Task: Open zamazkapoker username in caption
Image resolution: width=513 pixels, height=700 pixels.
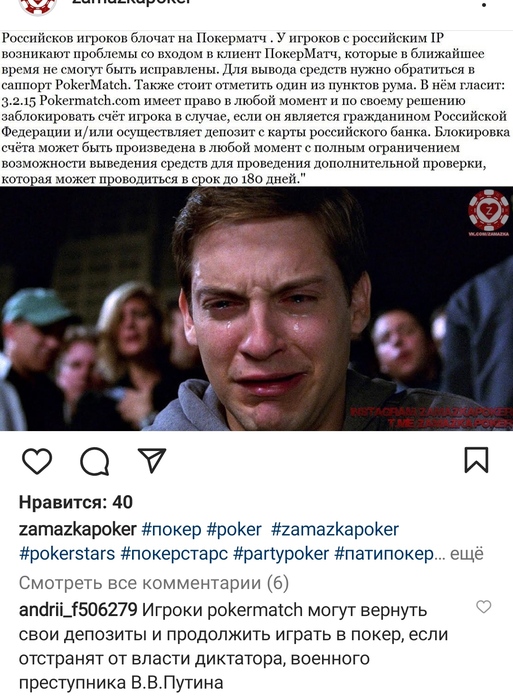Action: (77, 529)
